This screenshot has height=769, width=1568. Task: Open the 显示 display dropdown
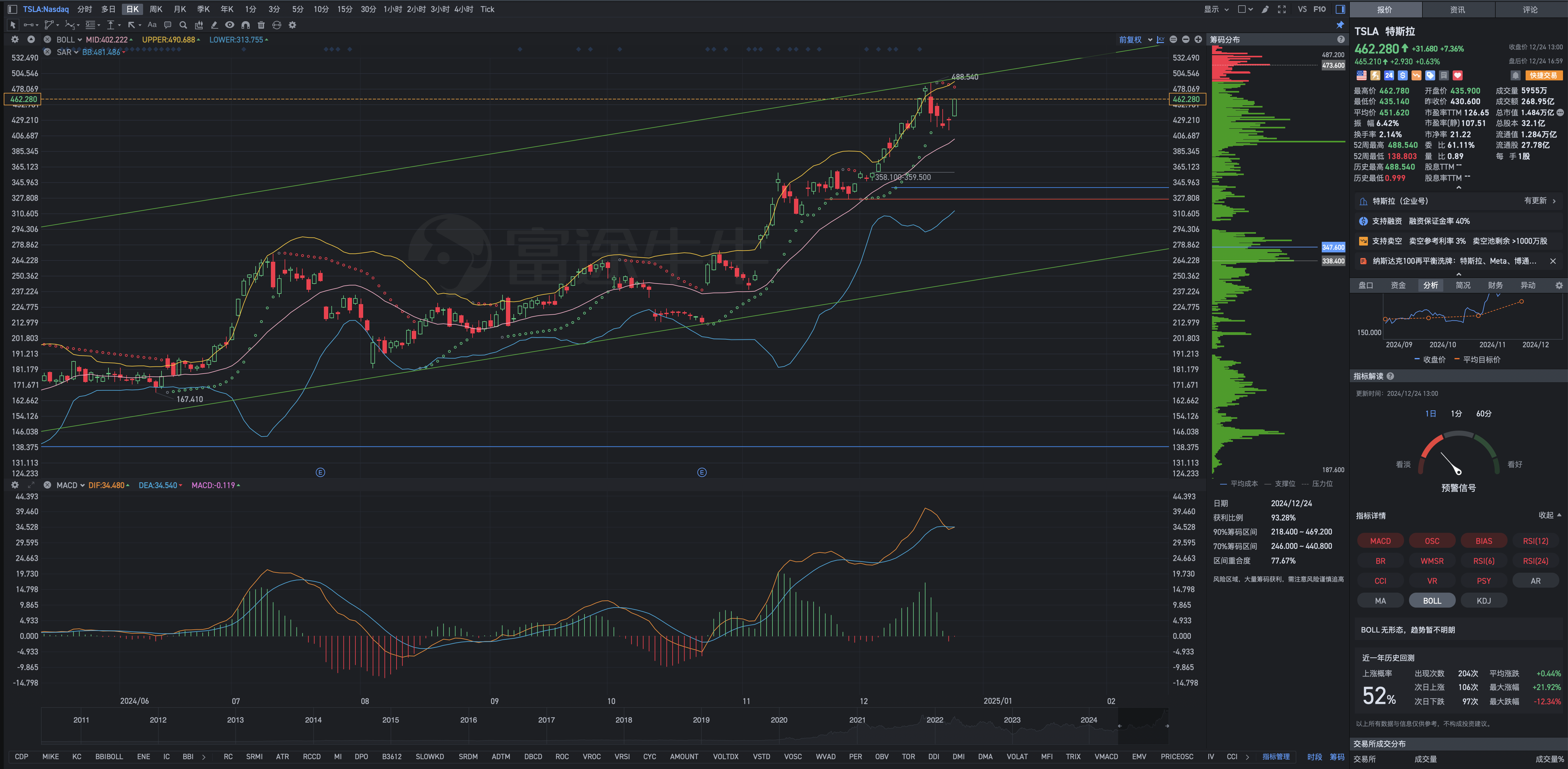coord(1216,9)
